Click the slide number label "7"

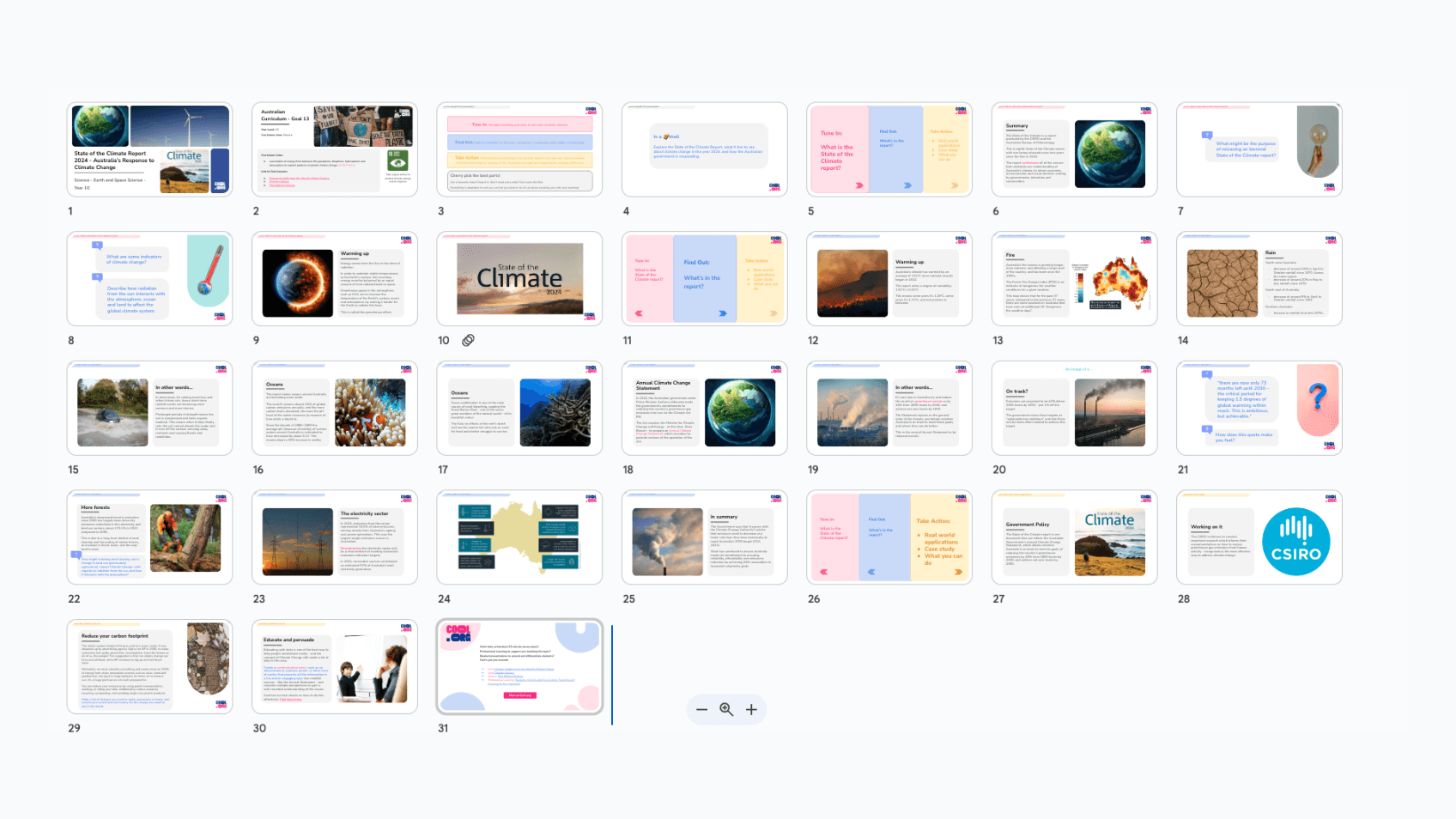point(1180,211)
